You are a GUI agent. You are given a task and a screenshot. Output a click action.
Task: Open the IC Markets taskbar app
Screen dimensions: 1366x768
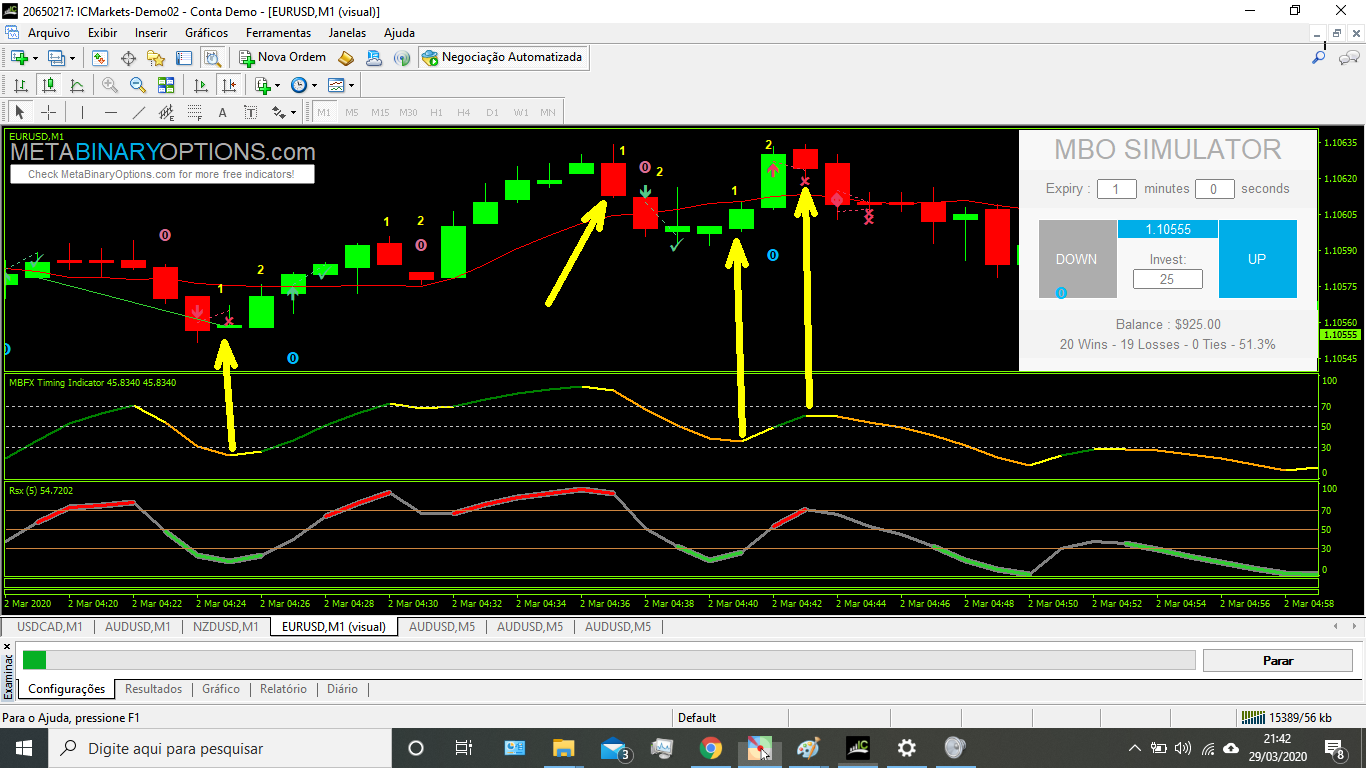pos(858,748)
